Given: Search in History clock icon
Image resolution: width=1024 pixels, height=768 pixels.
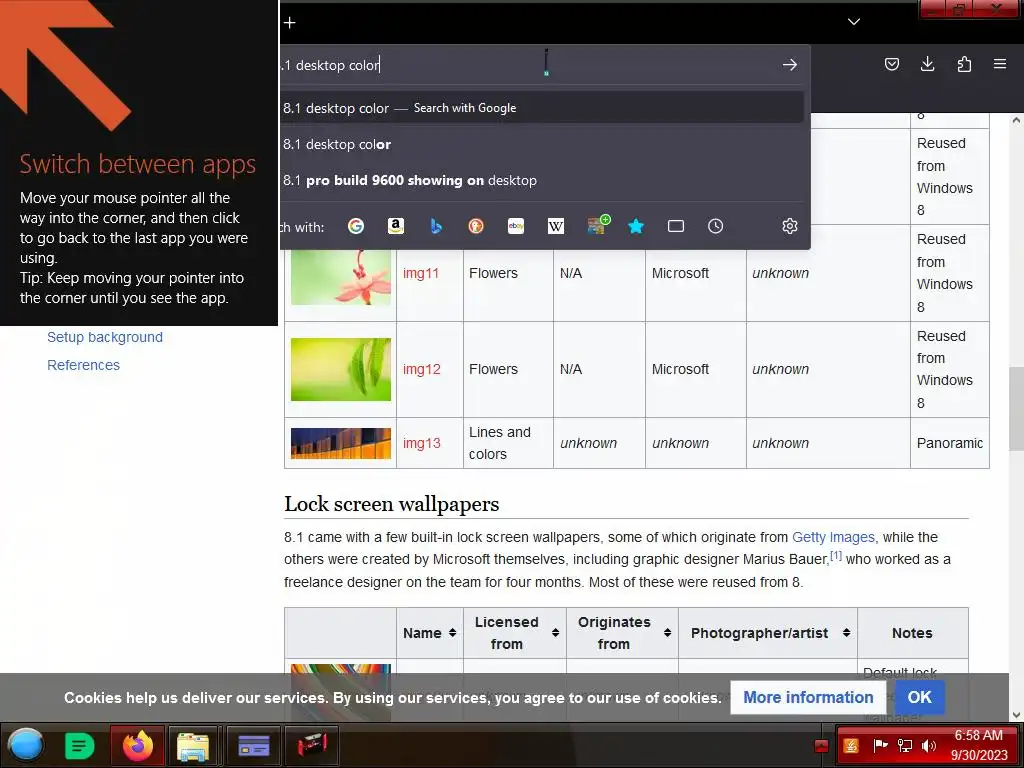Looking at the screenshot, I should (716, 227).
